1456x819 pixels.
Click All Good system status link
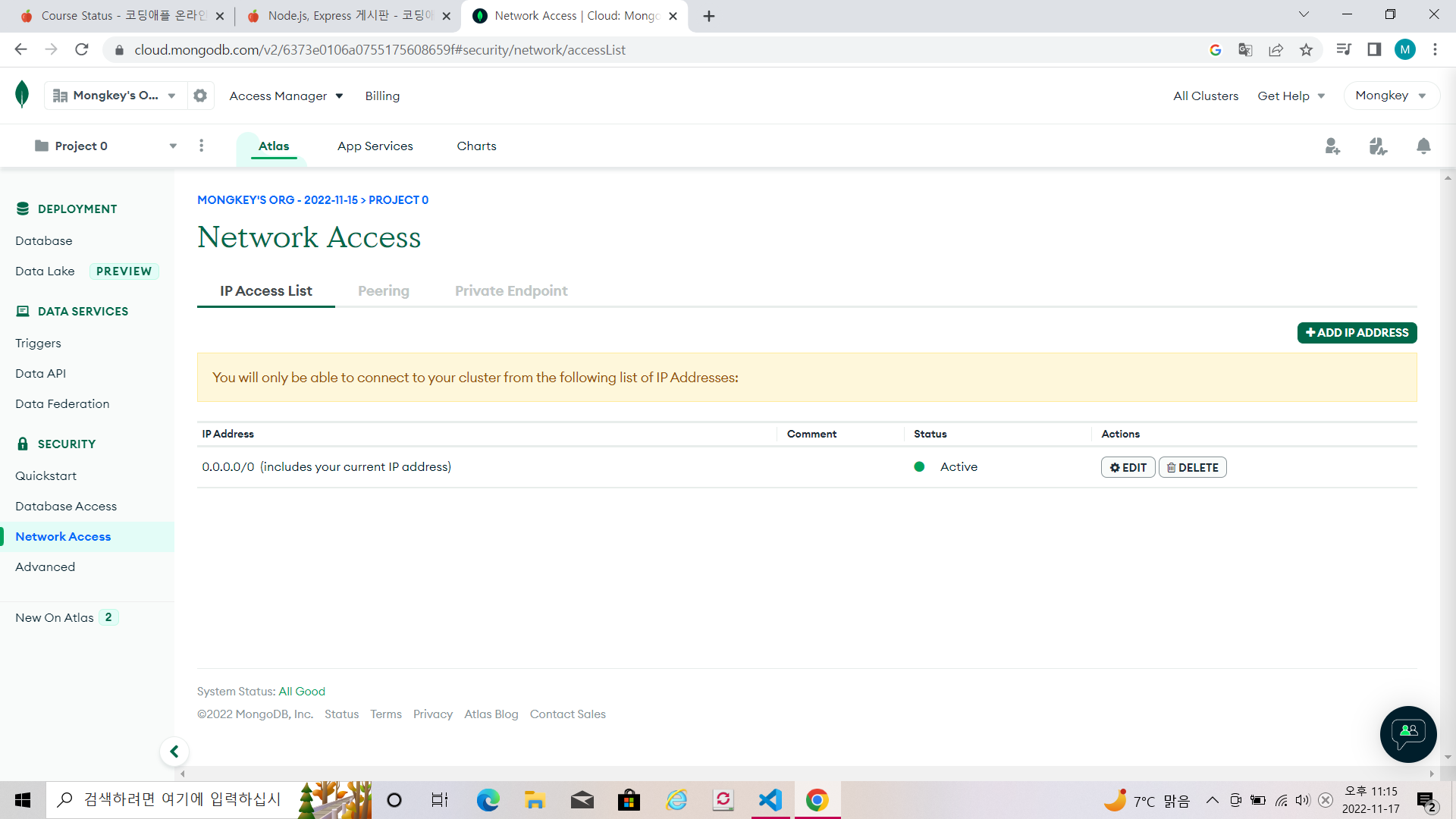pyautogui.click(x=302, y=692)
